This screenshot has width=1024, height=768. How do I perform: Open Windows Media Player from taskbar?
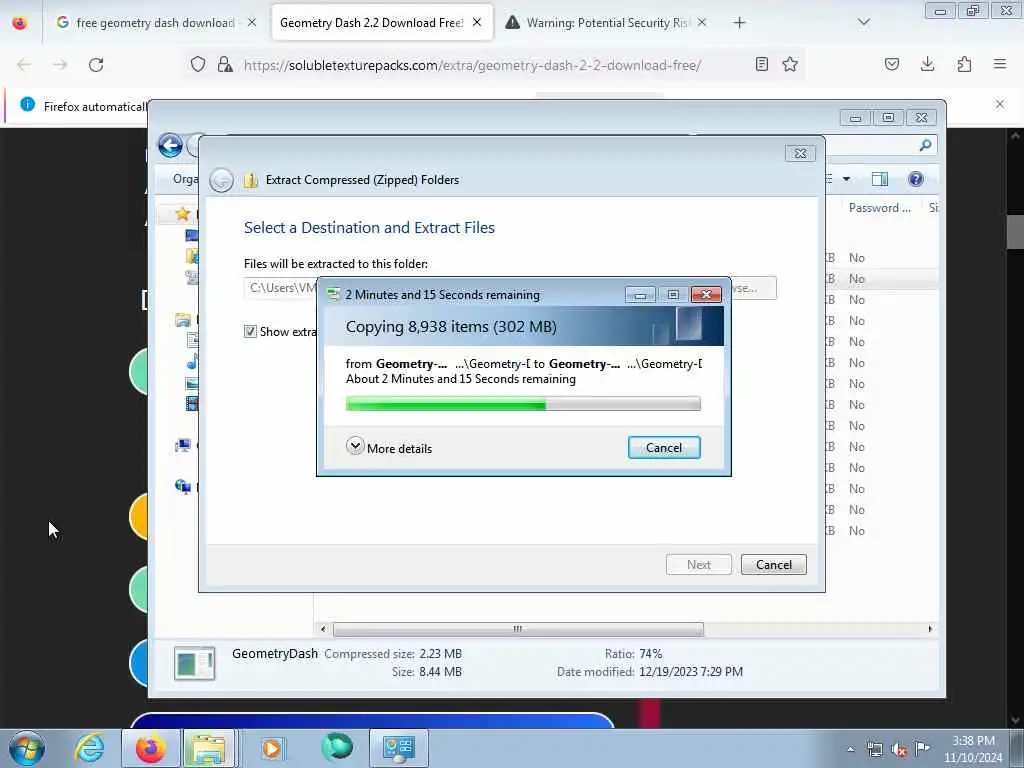pyautogui.click(x=272, y=748)
